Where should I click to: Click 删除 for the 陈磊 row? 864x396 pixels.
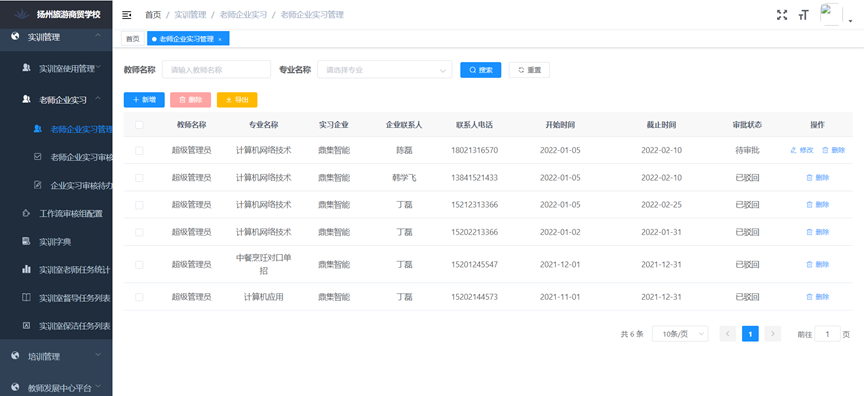point(833,150)
